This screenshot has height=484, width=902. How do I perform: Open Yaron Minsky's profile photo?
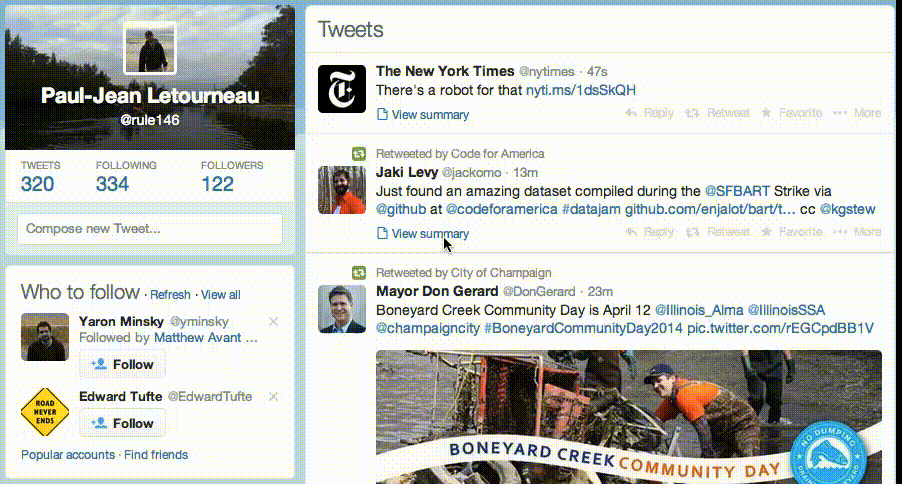pyautogui.click(x=45, y=337)
